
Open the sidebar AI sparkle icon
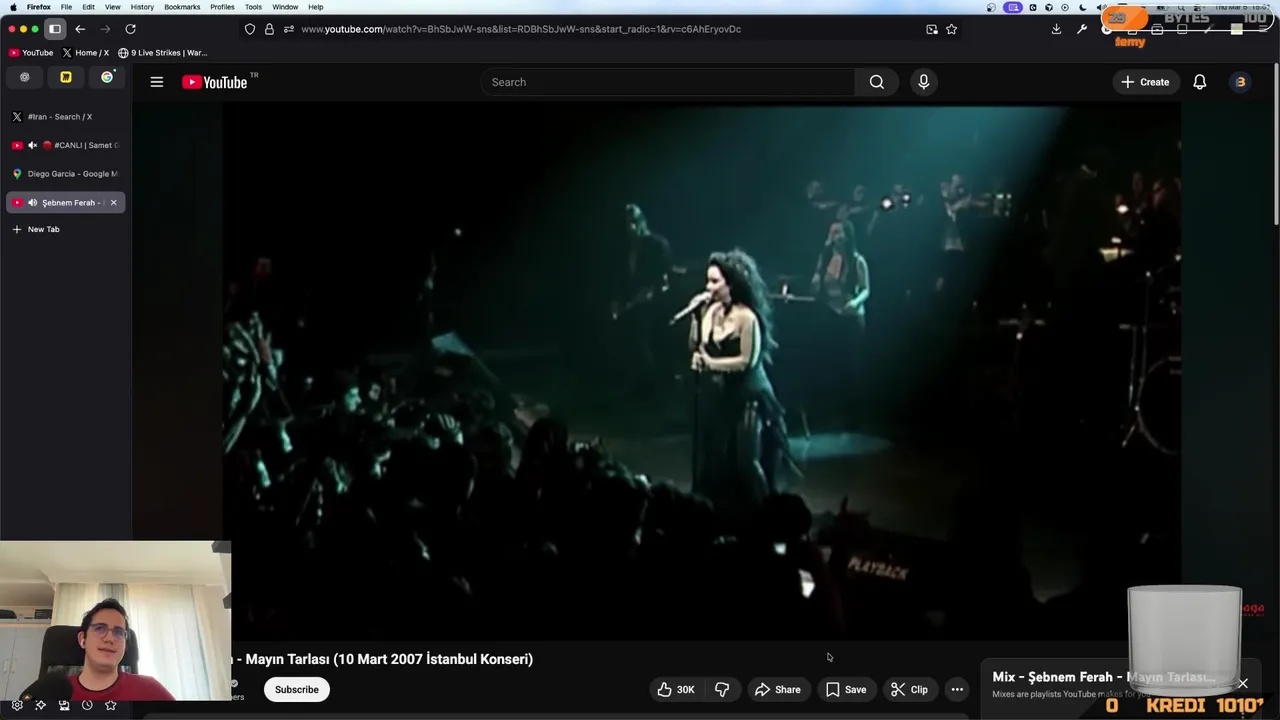click(40, 705)
